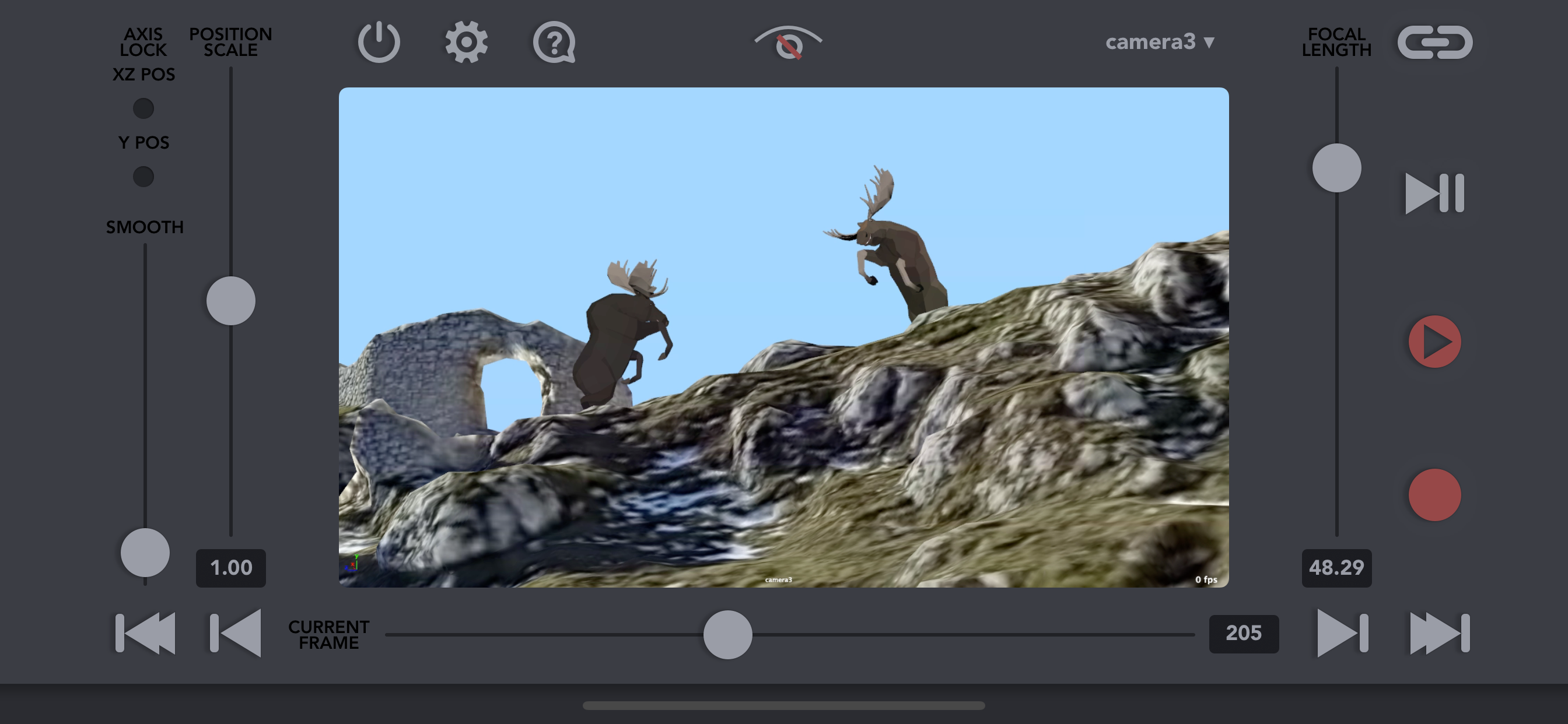Step back one frame
The height and width of the screenshot is (724, 1568).
(236, 633)
